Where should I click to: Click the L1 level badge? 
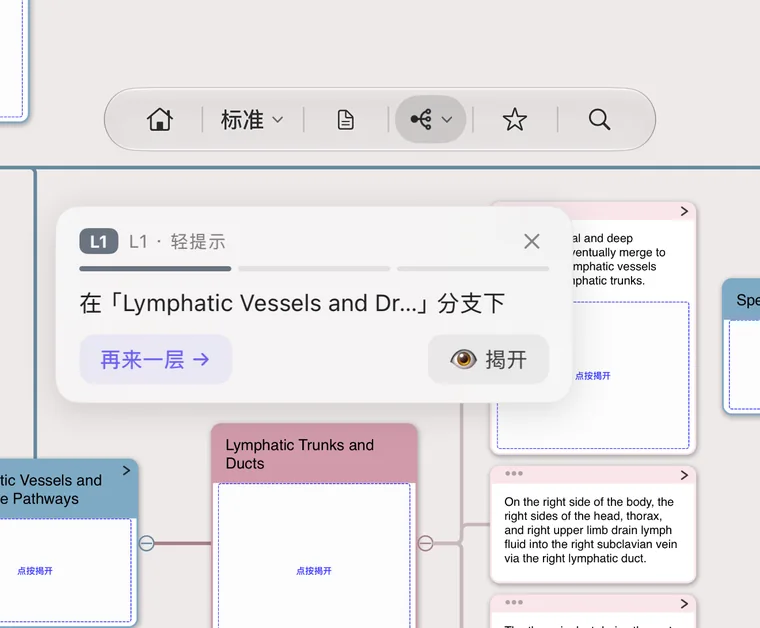(98, 241)
